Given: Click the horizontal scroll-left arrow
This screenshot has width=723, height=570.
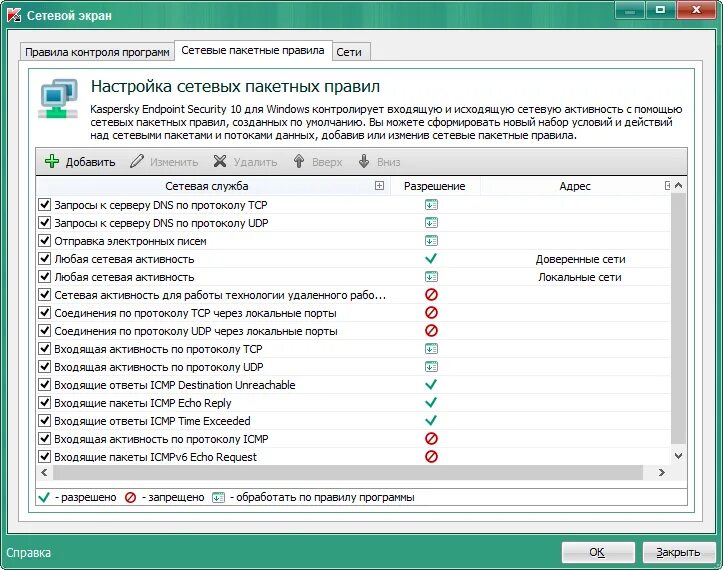Looking at the screenshot, I should coord(44,472).
